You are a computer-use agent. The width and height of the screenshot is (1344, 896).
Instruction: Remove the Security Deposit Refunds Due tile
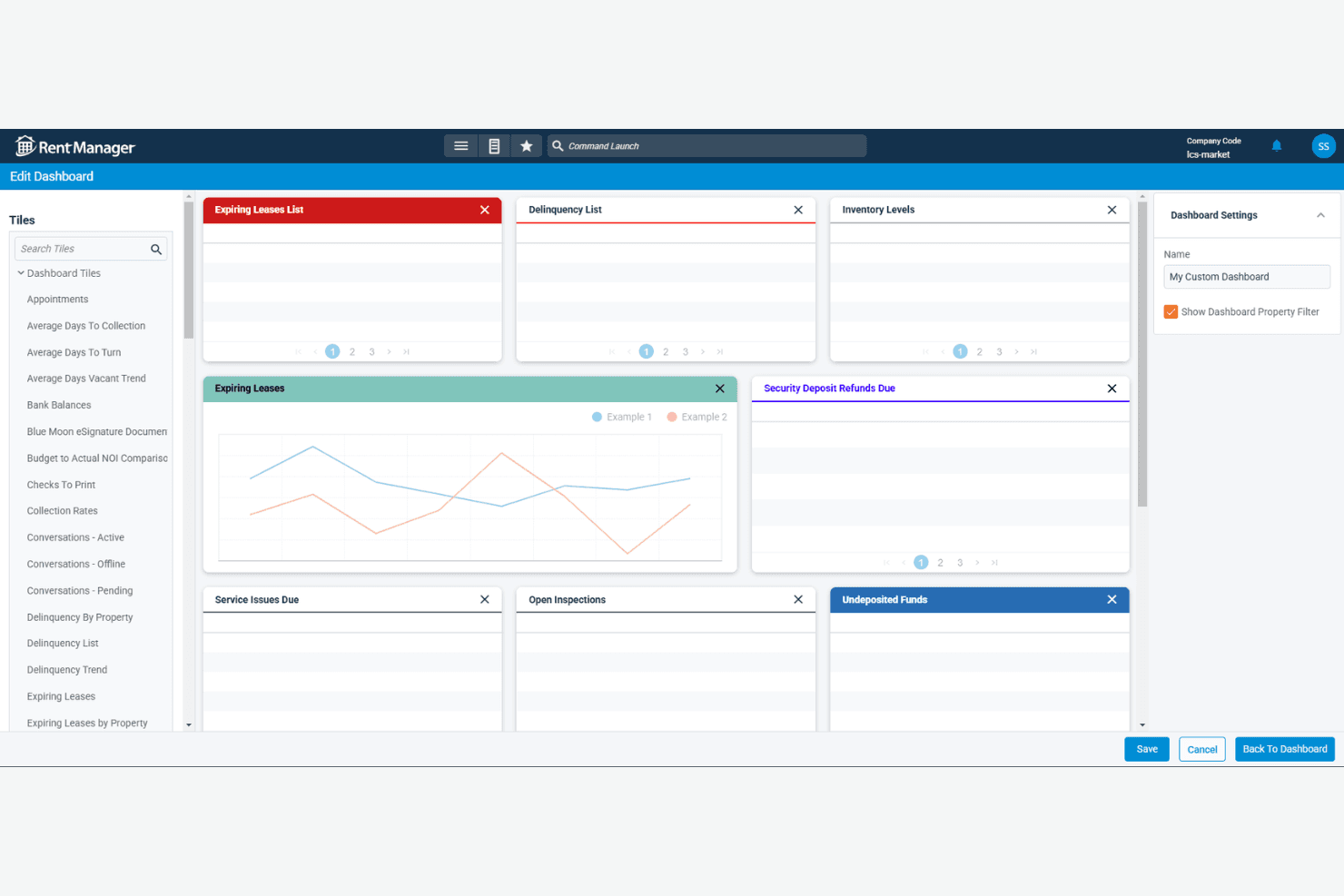pyautogui.click(x=1112, y=389)
